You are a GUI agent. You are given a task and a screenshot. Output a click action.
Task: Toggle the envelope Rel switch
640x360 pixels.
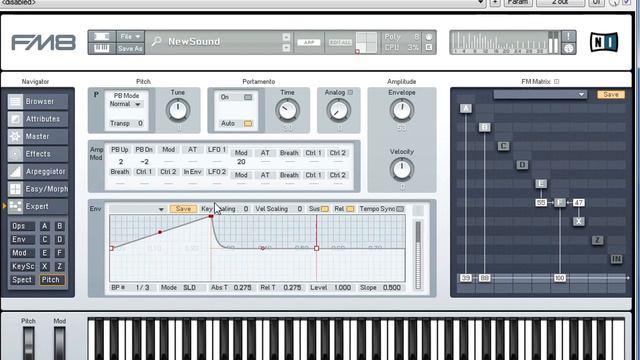click(350, 209)
